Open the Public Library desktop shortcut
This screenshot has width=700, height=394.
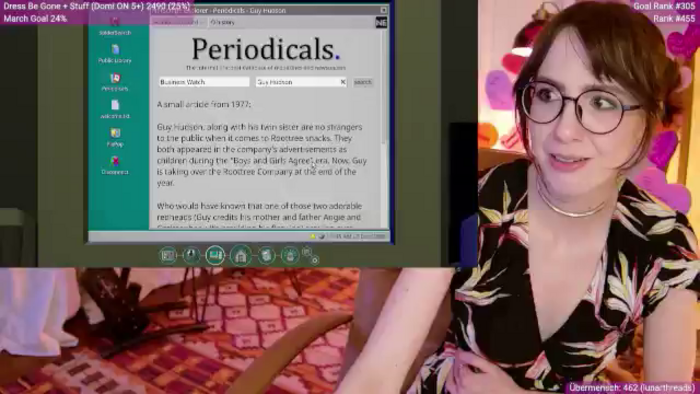tap(115, 54)
